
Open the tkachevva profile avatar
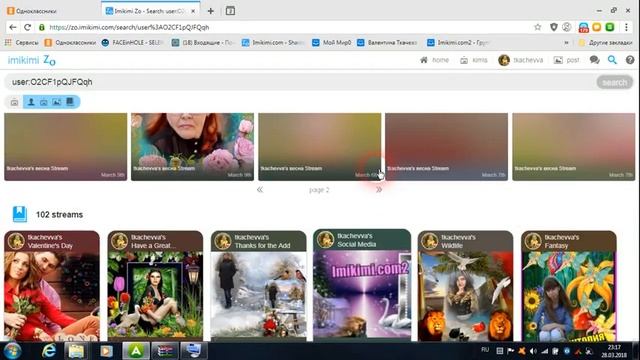(x=504, y=60)
